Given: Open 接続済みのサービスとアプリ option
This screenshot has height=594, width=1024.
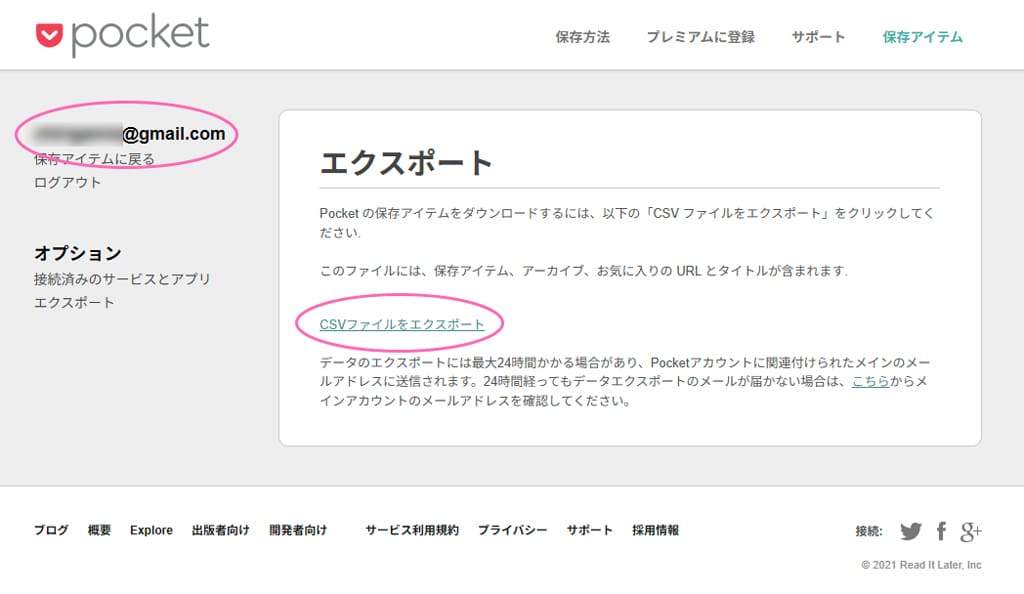Looking at the screenshot, I should [x=122, y=279].
